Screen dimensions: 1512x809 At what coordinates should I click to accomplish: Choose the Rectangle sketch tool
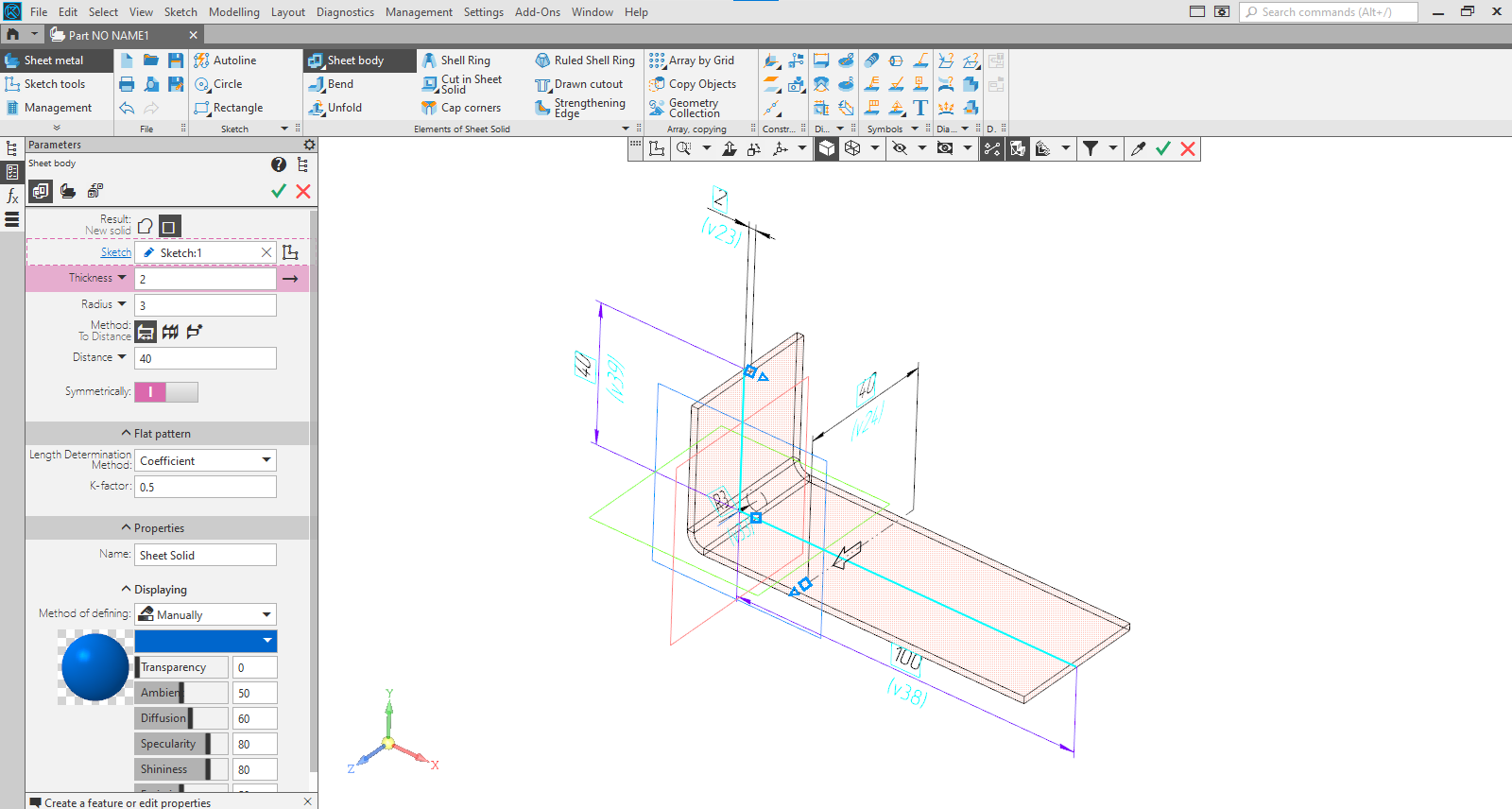(229, 108)
